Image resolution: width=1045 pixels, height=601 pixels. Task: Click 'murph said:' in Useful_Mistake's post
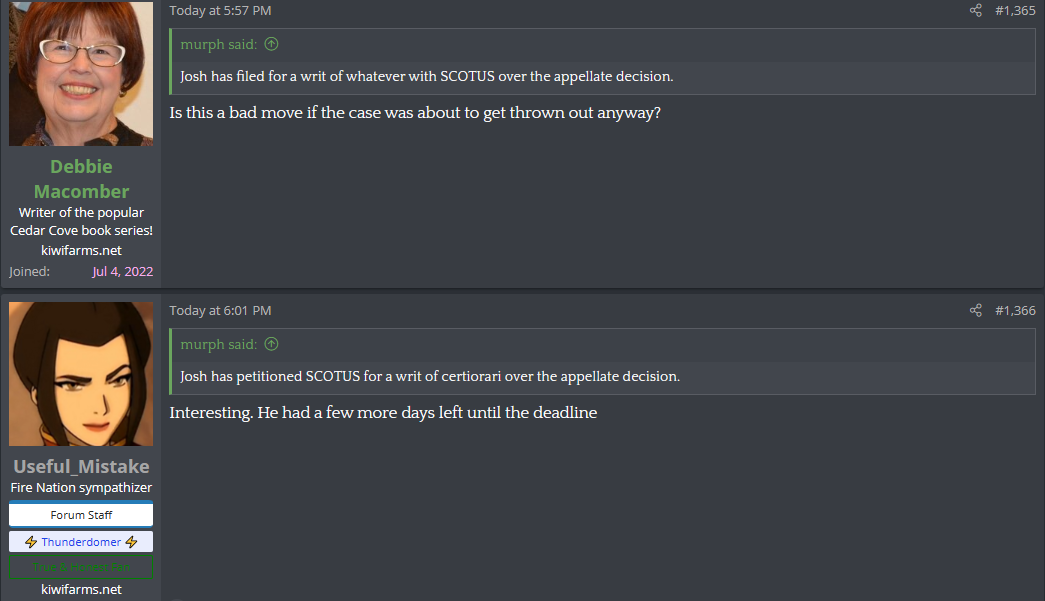(218, 344)
